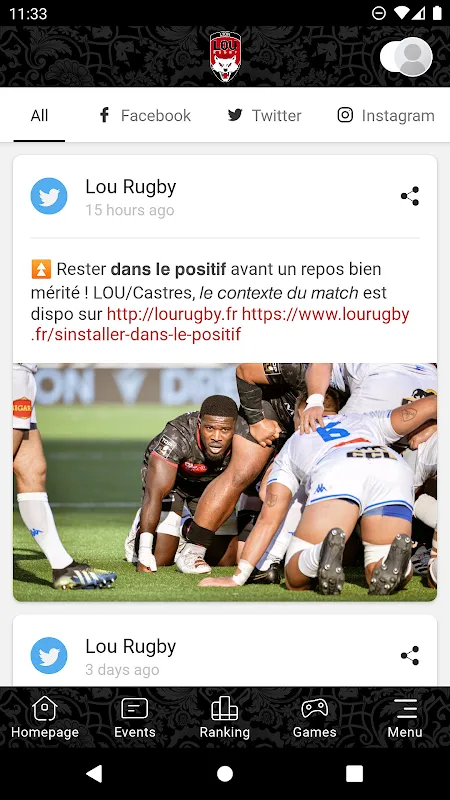
Task: Open the Ranking podium section
Action: pyautogui.click(x=224, y=717)
